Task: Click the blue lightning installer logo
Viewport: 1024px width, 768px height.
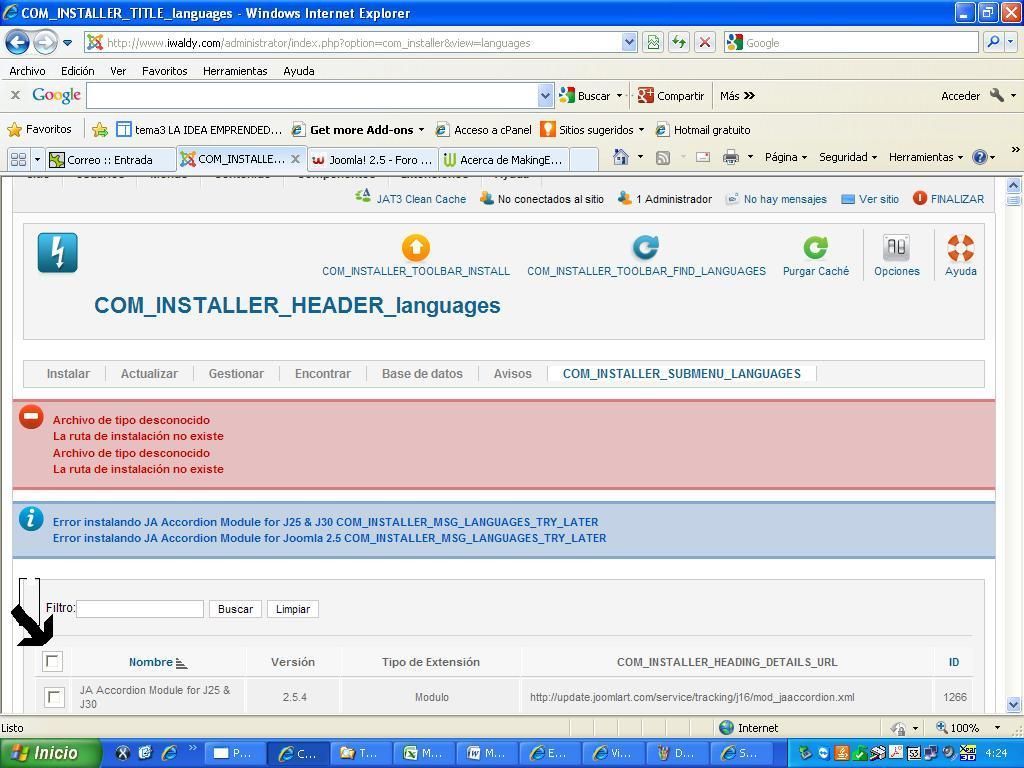Action: 57,252
